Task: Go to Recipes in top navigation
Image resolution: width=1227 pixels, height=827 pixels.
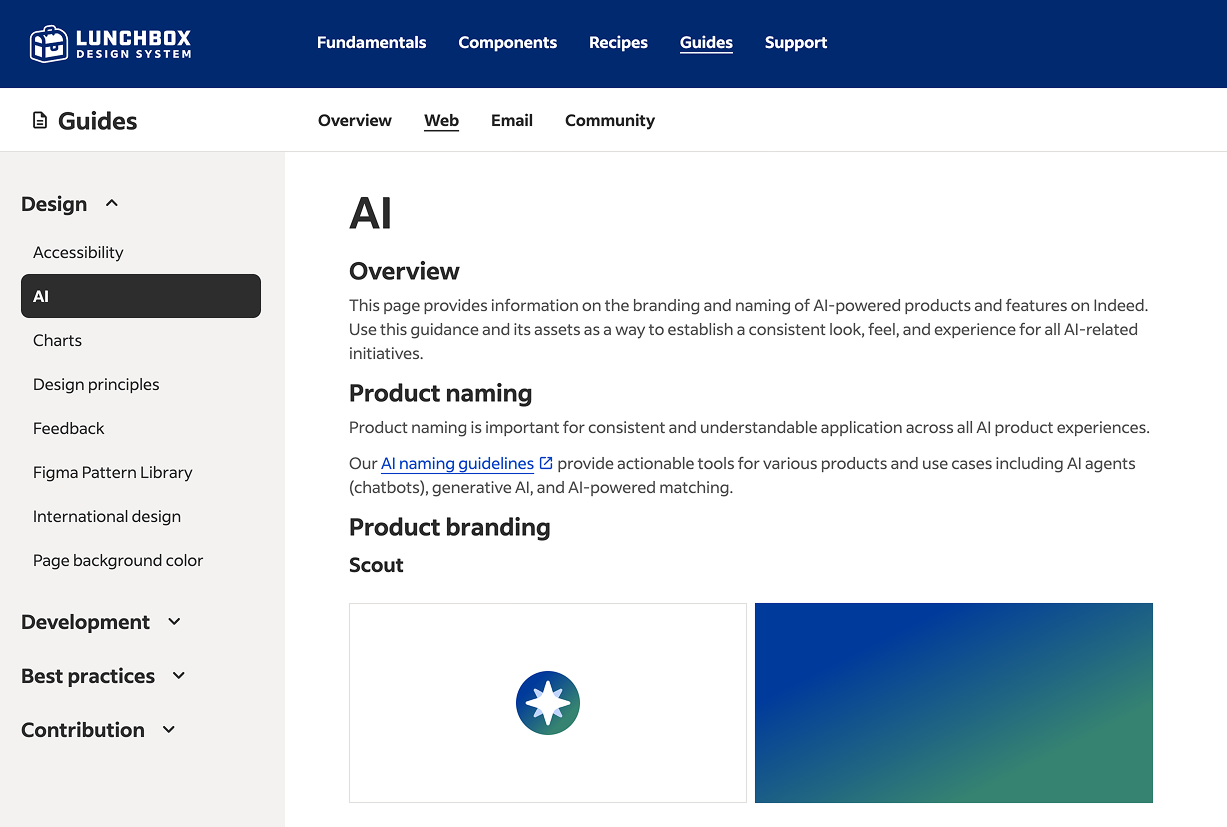Action: point(618,43)
